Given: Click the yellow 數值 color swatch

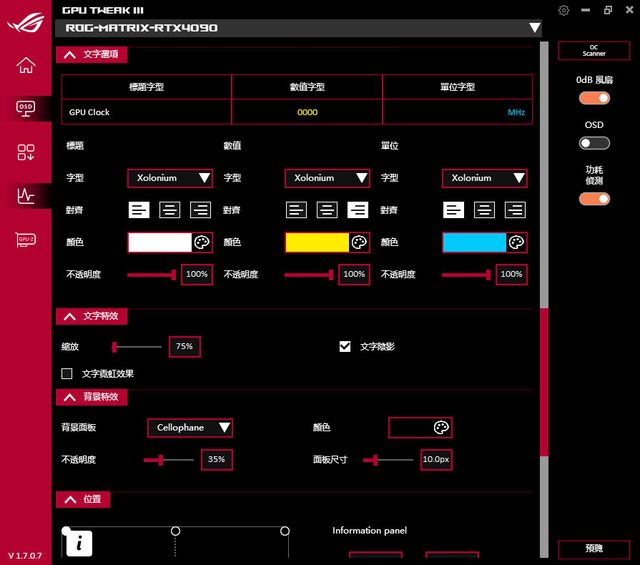Looking at the screenshot, I should click(317, 242).
